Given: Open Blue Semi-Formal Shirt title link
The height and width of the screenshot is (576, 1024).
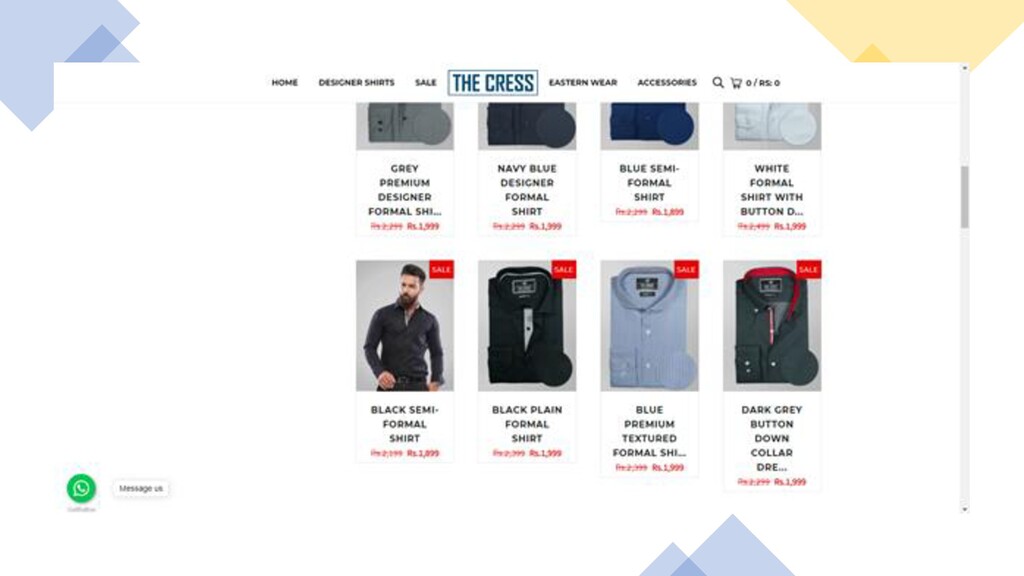Looking at the screenshot, I should pos(649,183).
